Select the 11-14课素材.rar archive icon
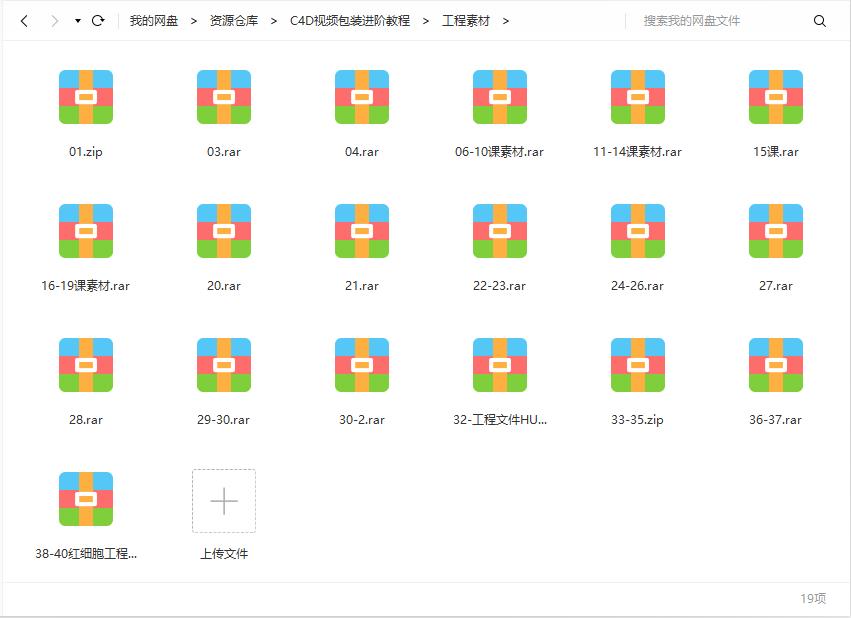851x618 pixels. [638, 97]
